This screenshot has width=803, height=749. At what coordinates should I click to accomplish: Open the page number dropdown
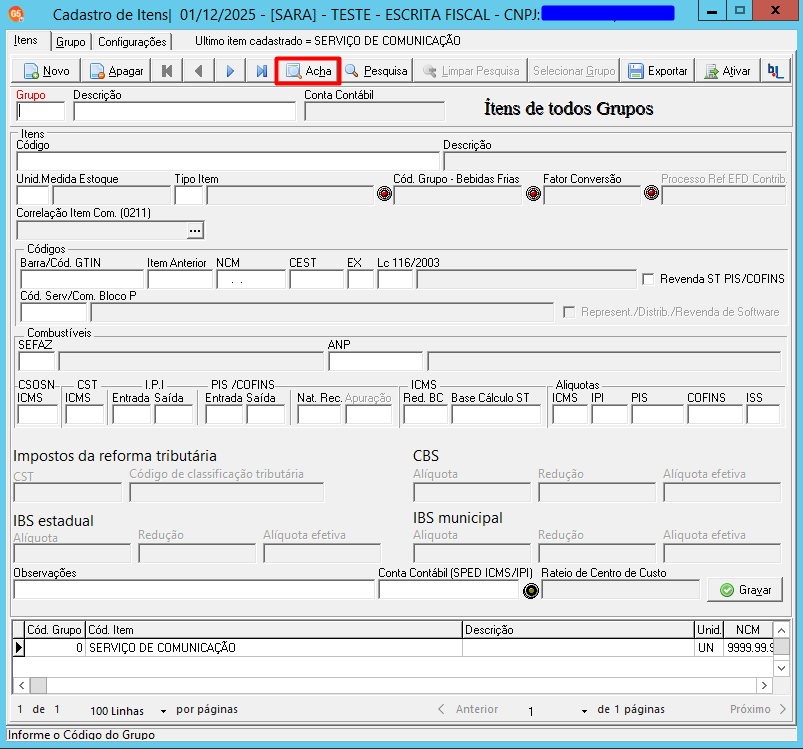(x=584, y=711)
